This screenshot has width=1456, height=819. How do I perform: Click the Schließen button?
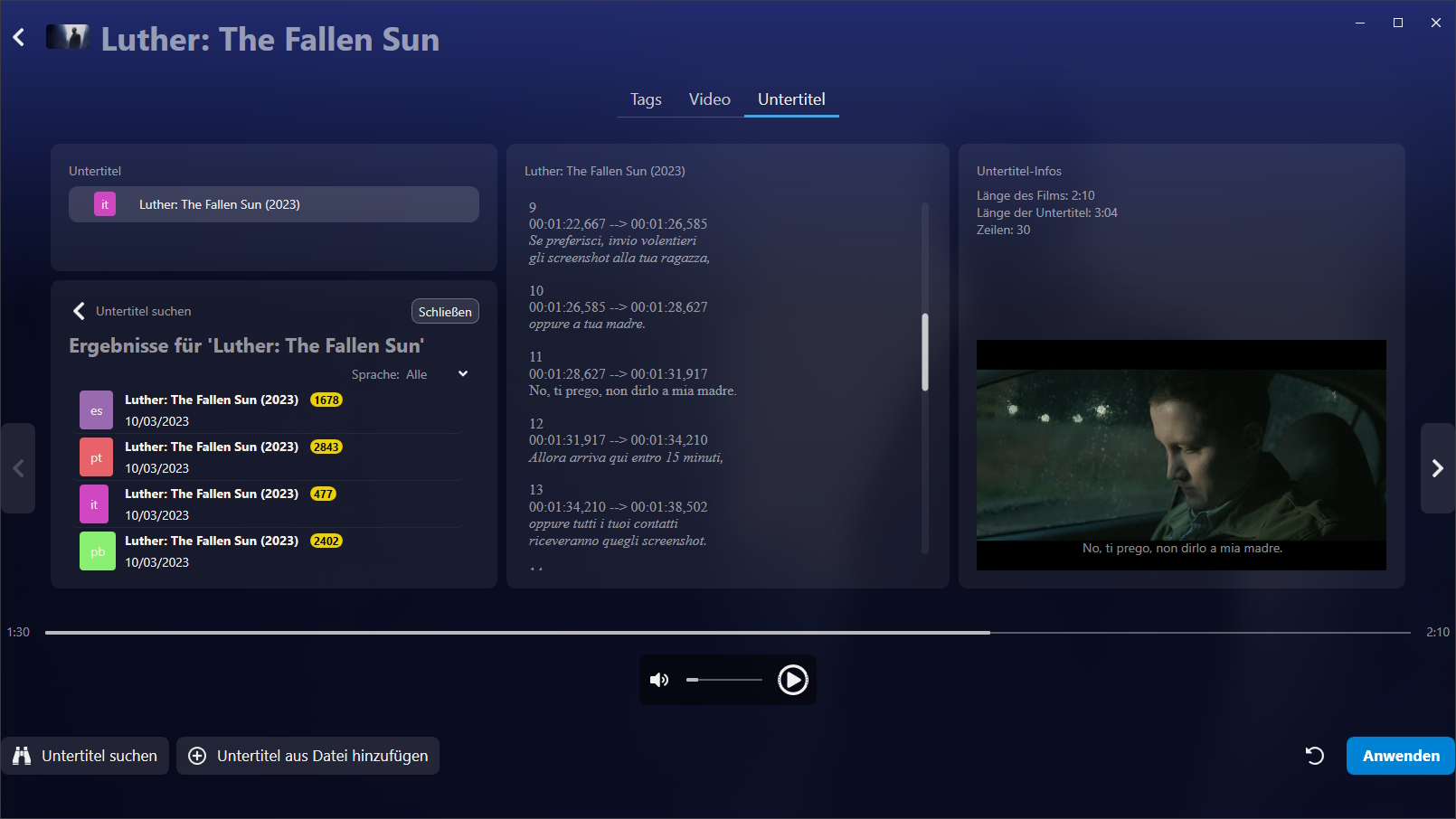pyautogui.click(x=445, y=312)
